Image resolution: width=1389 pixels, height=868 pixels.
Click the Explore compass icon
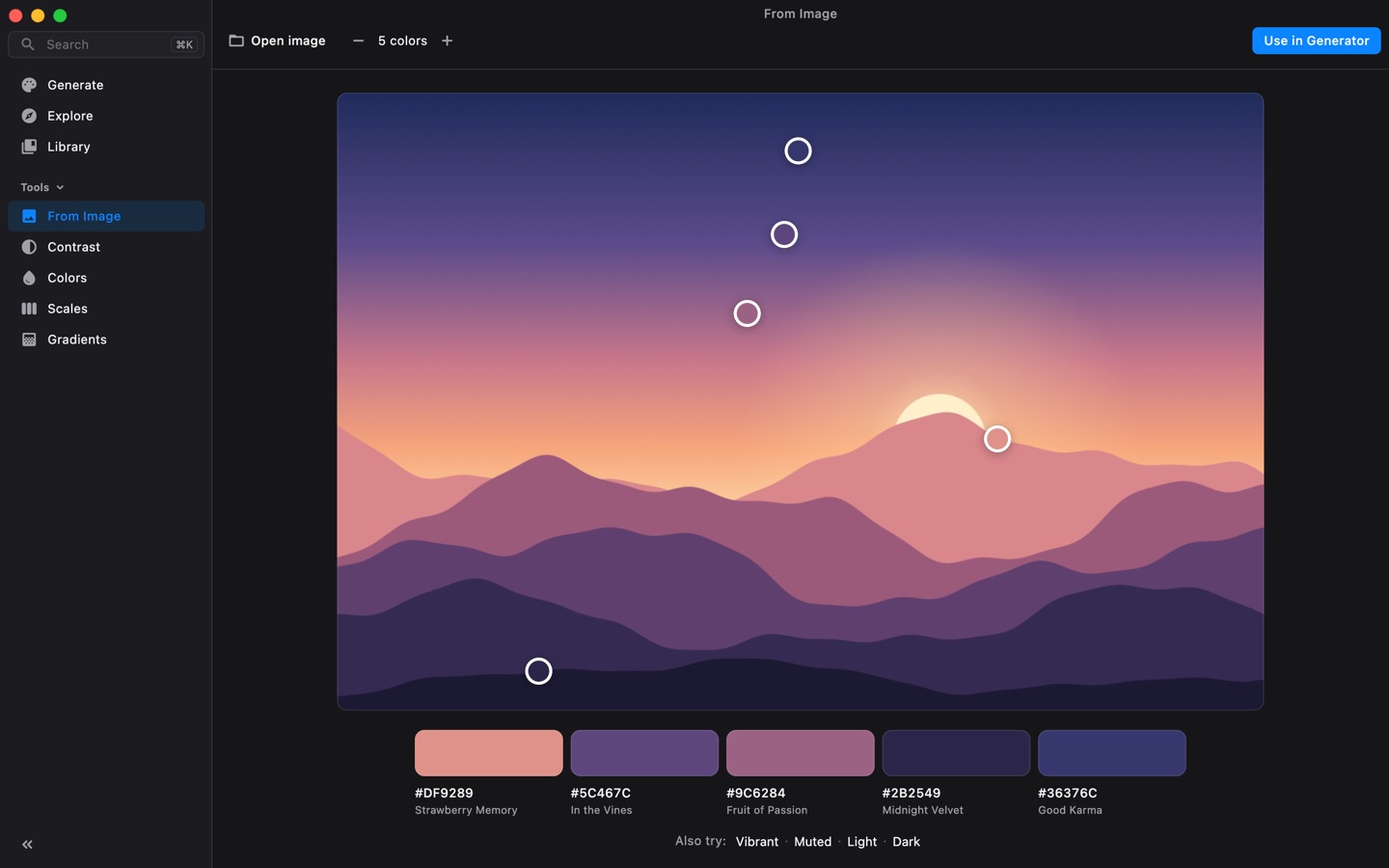tap(29, 116)
